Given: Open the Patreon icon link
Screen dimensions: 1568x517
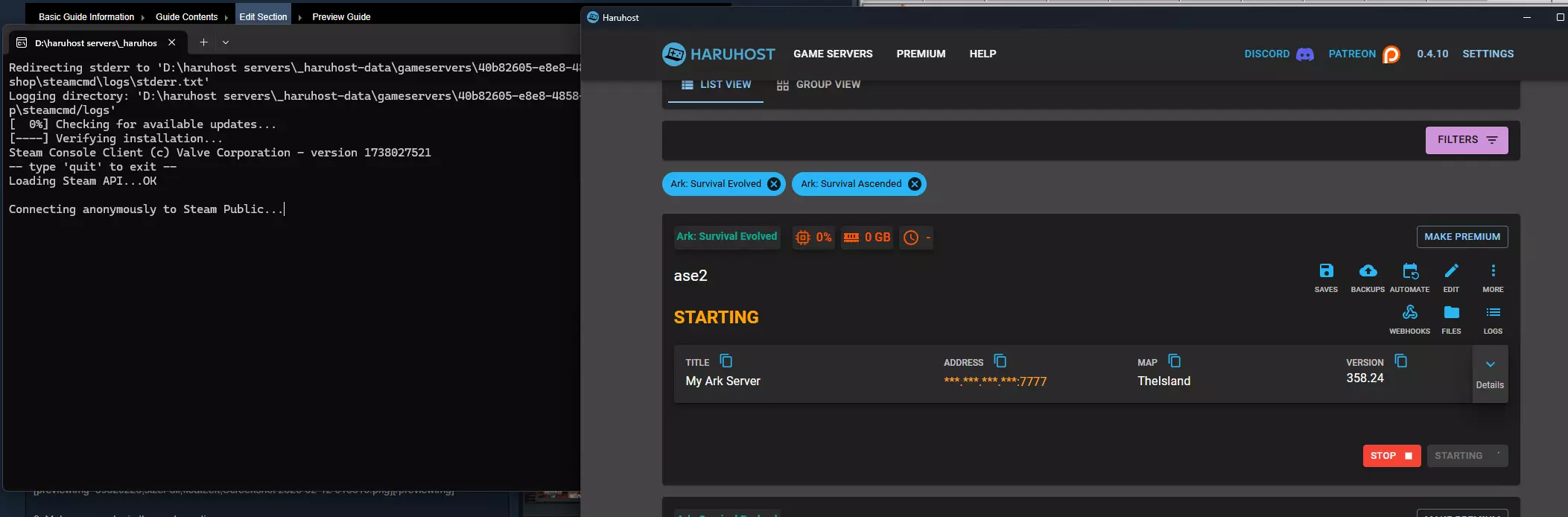Looking at the screenshot, I should coord(1391,54).
